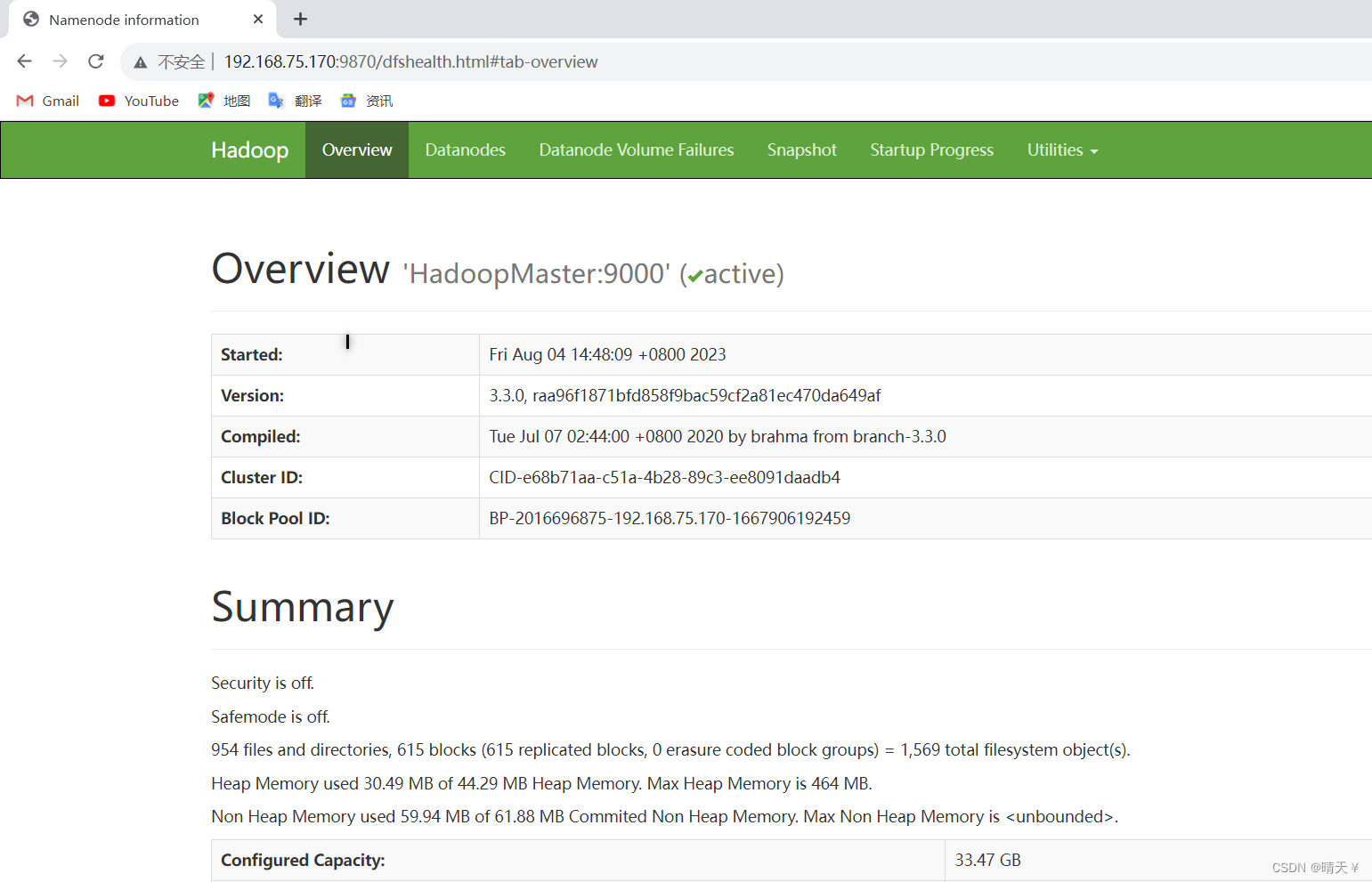The width and height of the screenshot is (1372, 882).
Task: Click the files and directories summary line
Action: click(670, 750)
